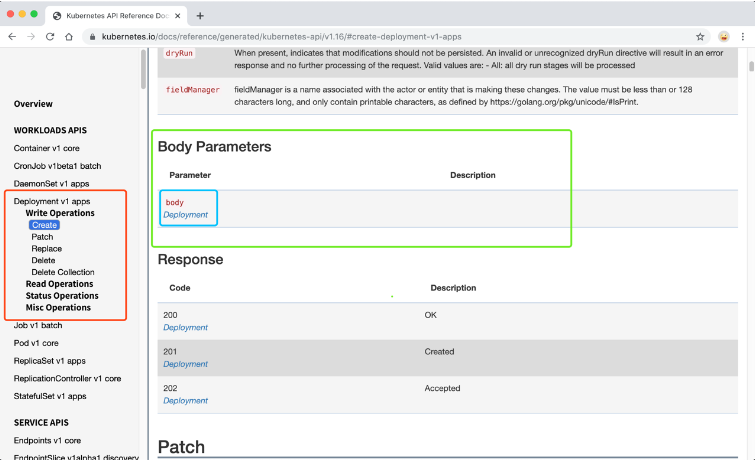Image resolution: width=755 pixels, height=462 pixels.
Task: Open Deployment v1 apps in sidebar
Action: pos(52,201)
